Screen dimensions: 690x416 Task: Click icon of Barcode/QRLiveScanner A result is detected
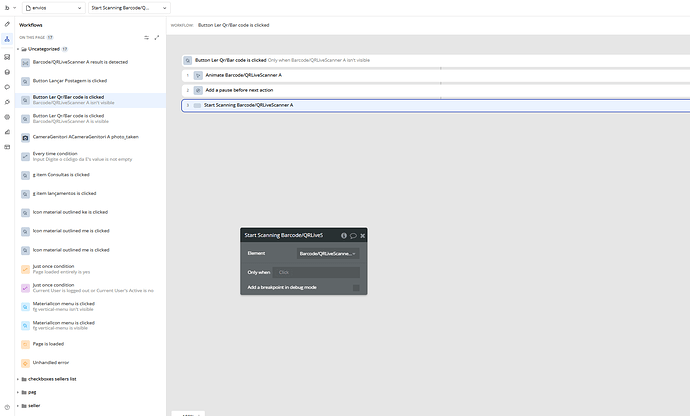point(26,63)
